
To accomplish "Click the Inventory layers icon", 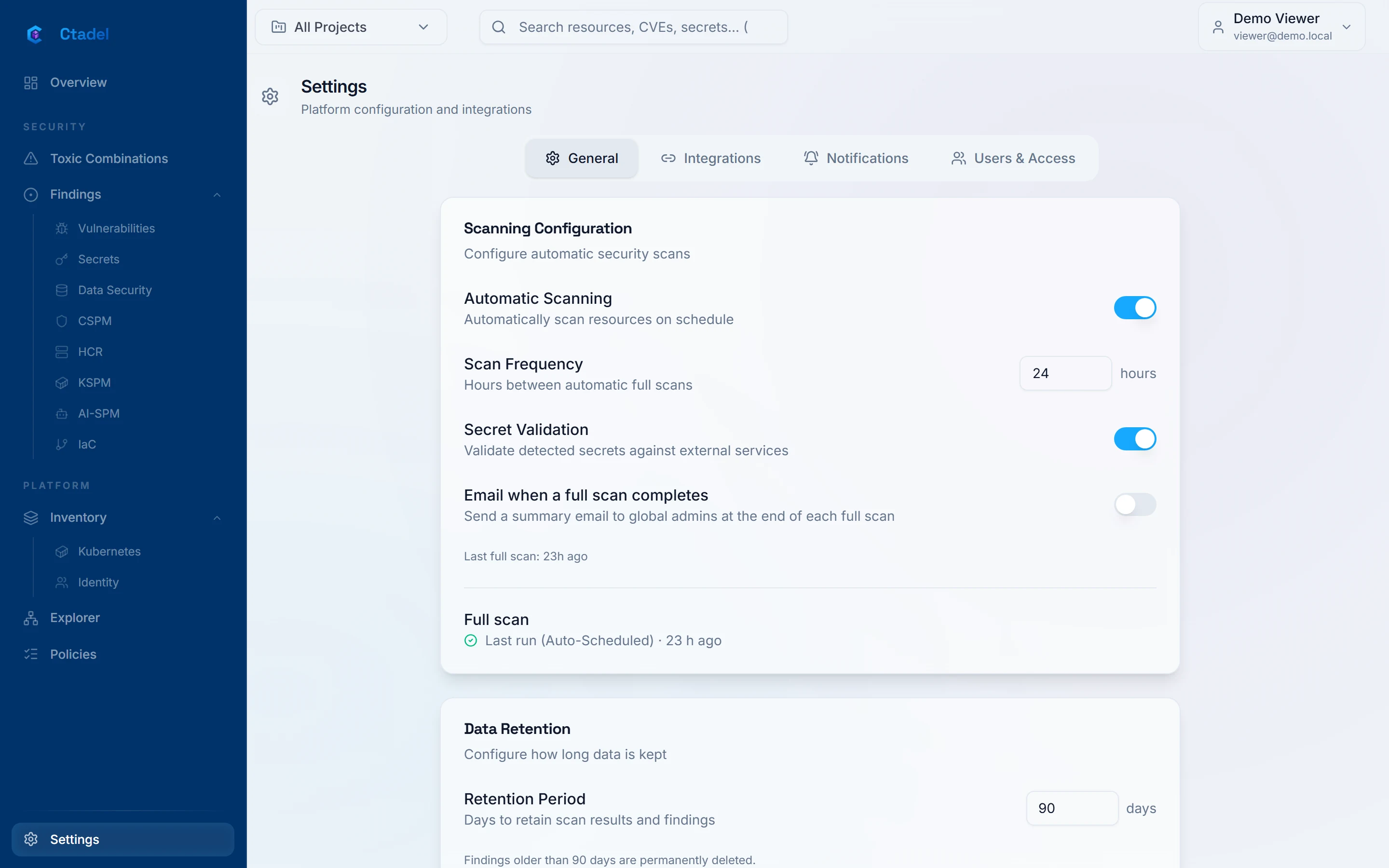I will coord(31,518).
